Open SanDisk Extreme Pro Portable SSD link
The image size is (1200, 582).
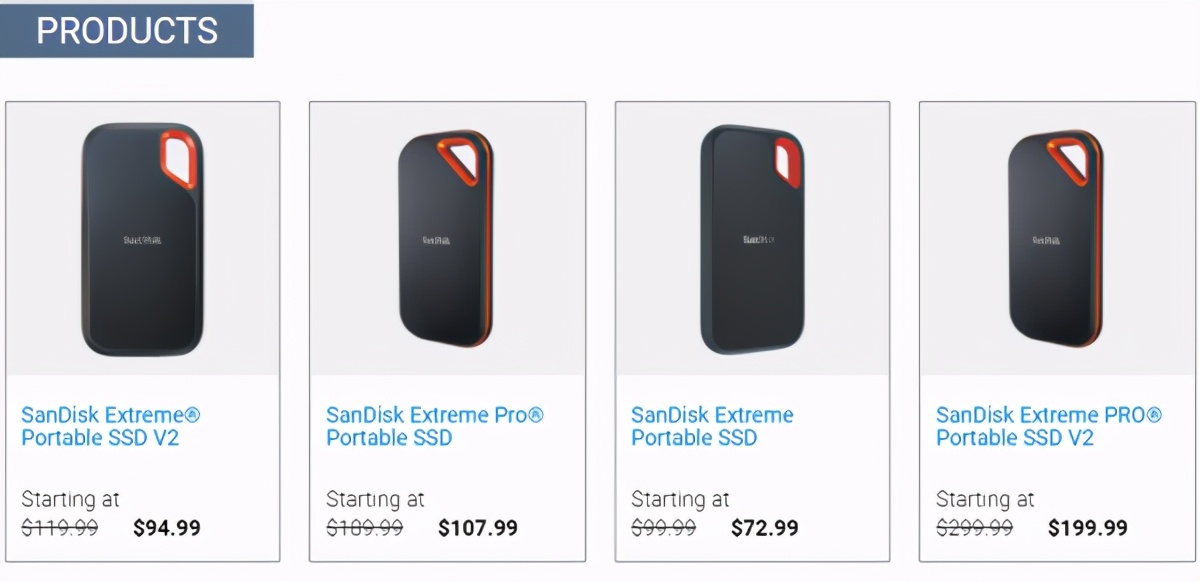coord(435,426)
